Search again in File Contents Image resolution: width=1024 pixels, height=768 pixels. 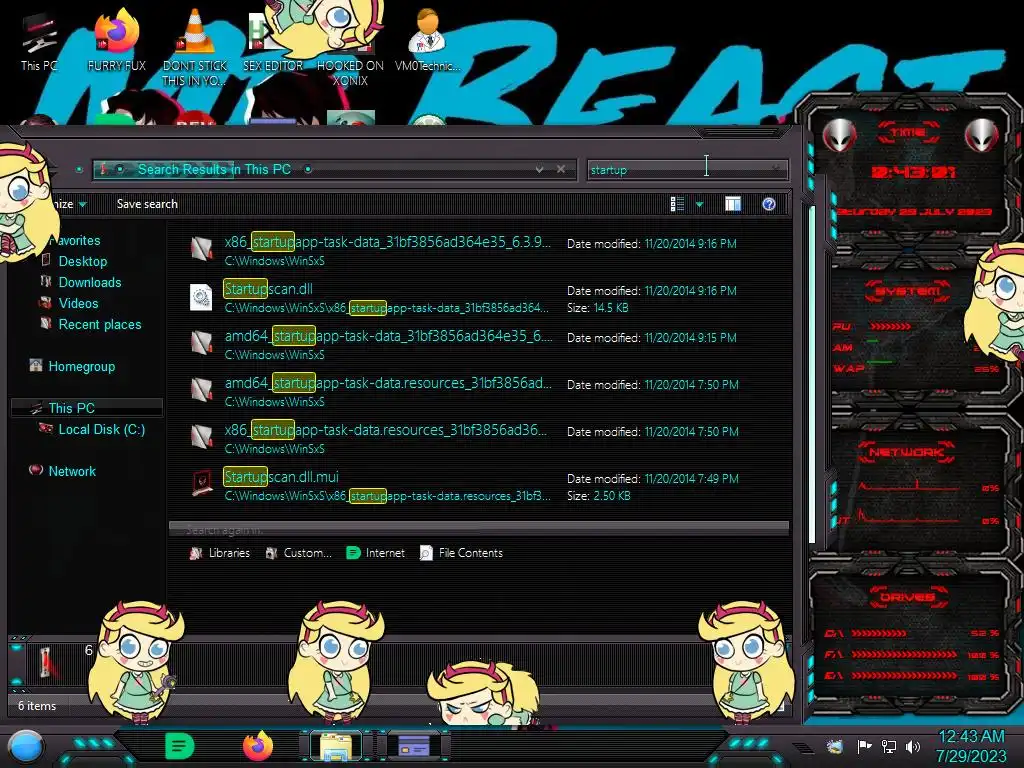click(461, 553)
